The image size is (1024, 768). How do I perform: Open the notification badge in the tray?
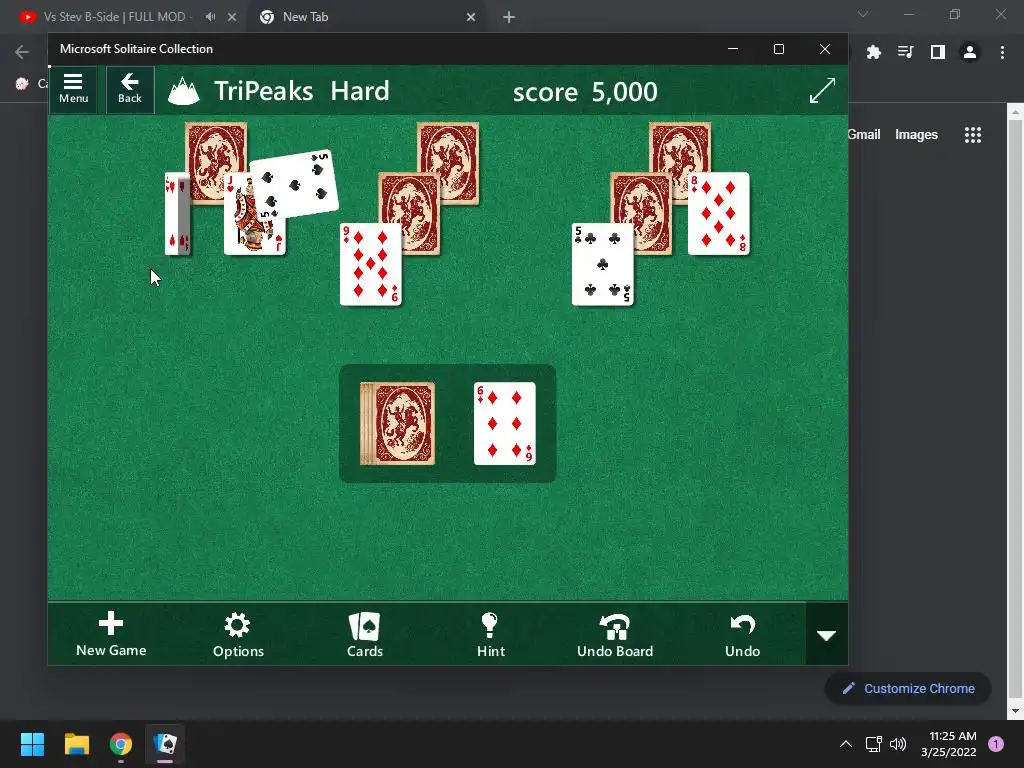tap(996, 744)
